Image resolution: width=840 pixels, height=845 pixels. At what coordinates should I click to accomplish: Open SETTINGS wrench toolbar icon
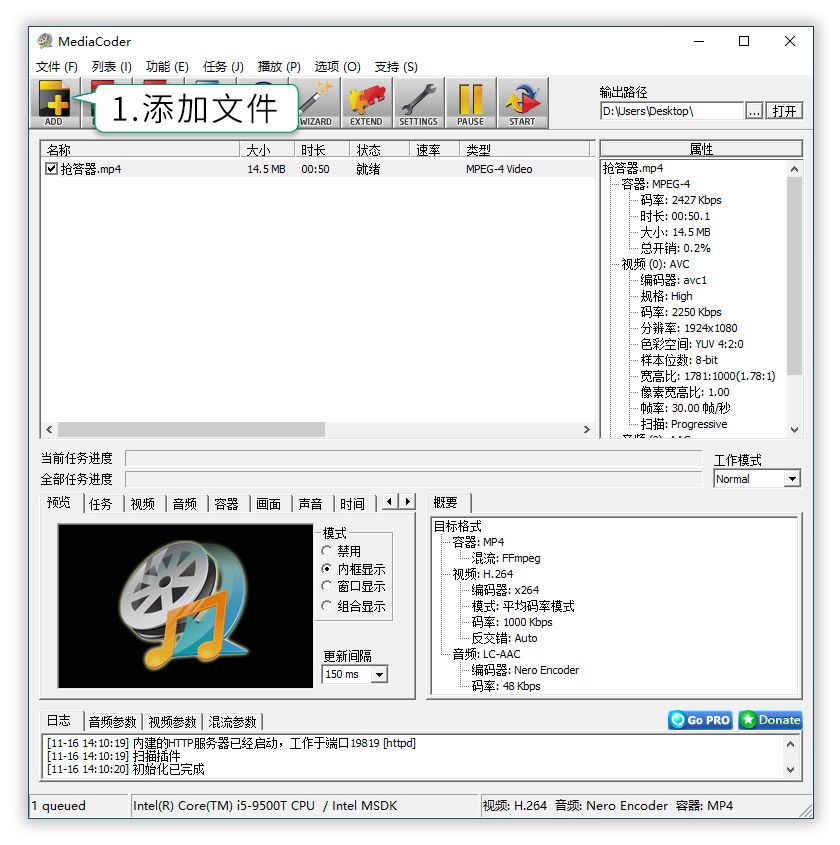(x=418, y=102)
